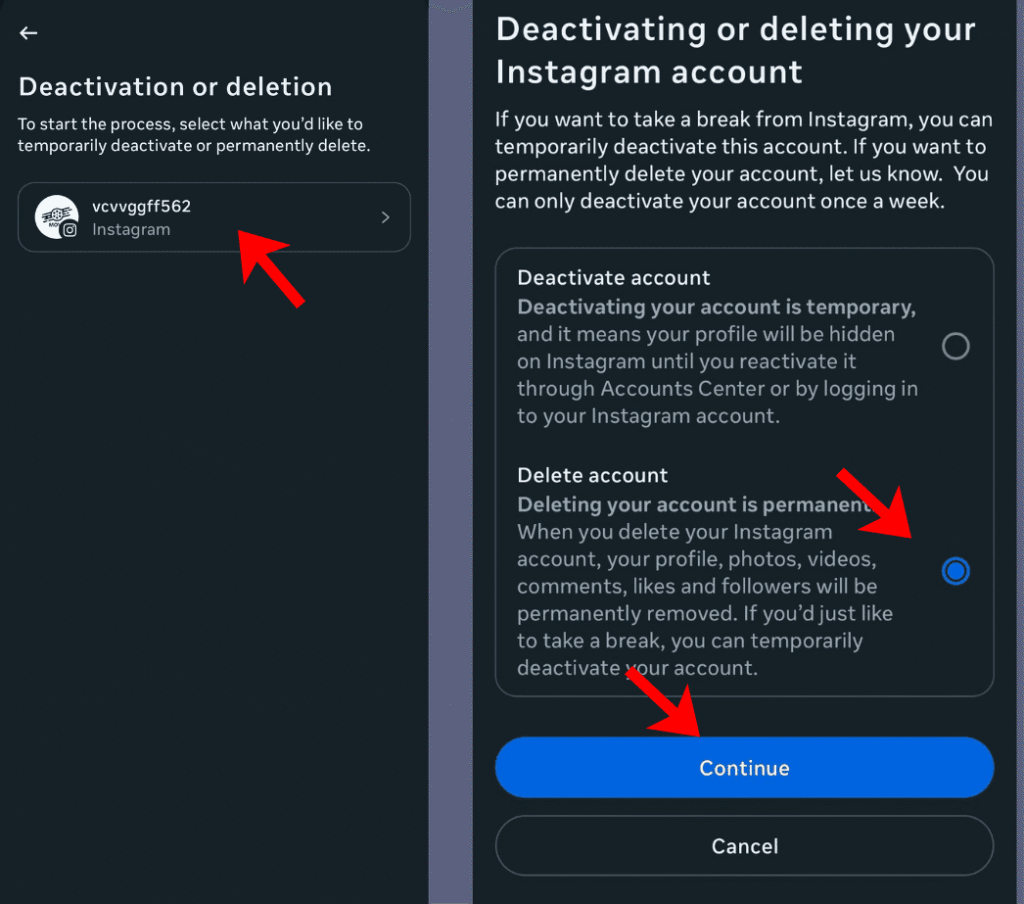Click the vcvvggff562 profile avatar
This screenshot has height=904, width=1024.
(55, 215)
